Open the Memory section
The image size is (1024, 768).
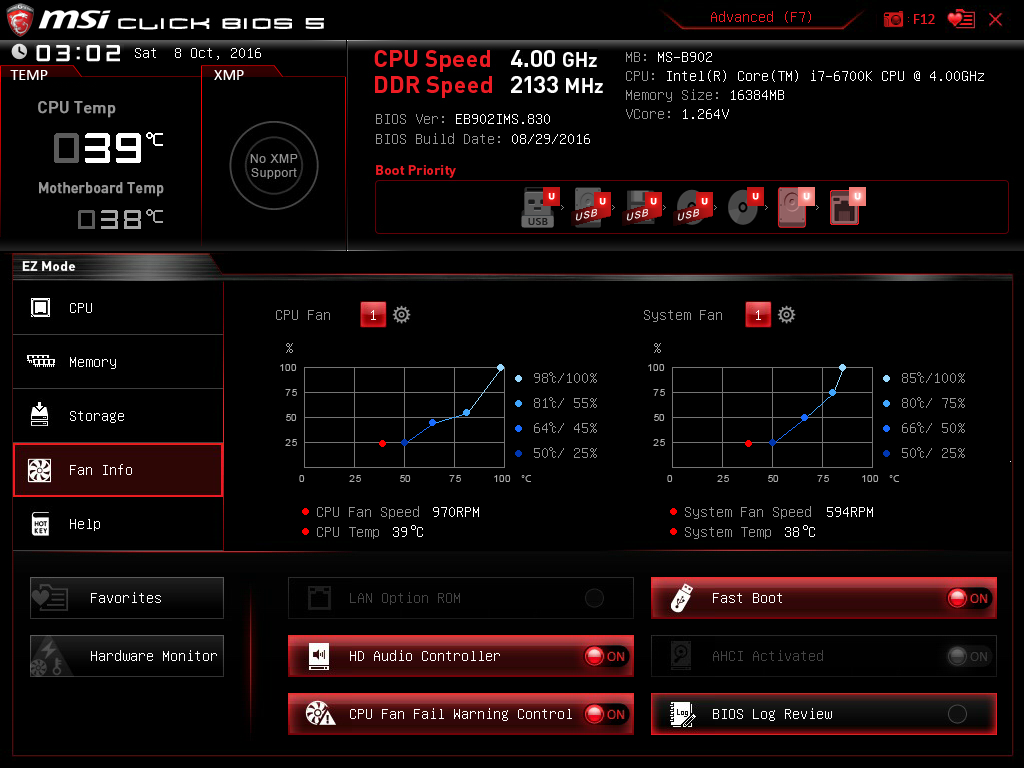click(x=118, y=362)
